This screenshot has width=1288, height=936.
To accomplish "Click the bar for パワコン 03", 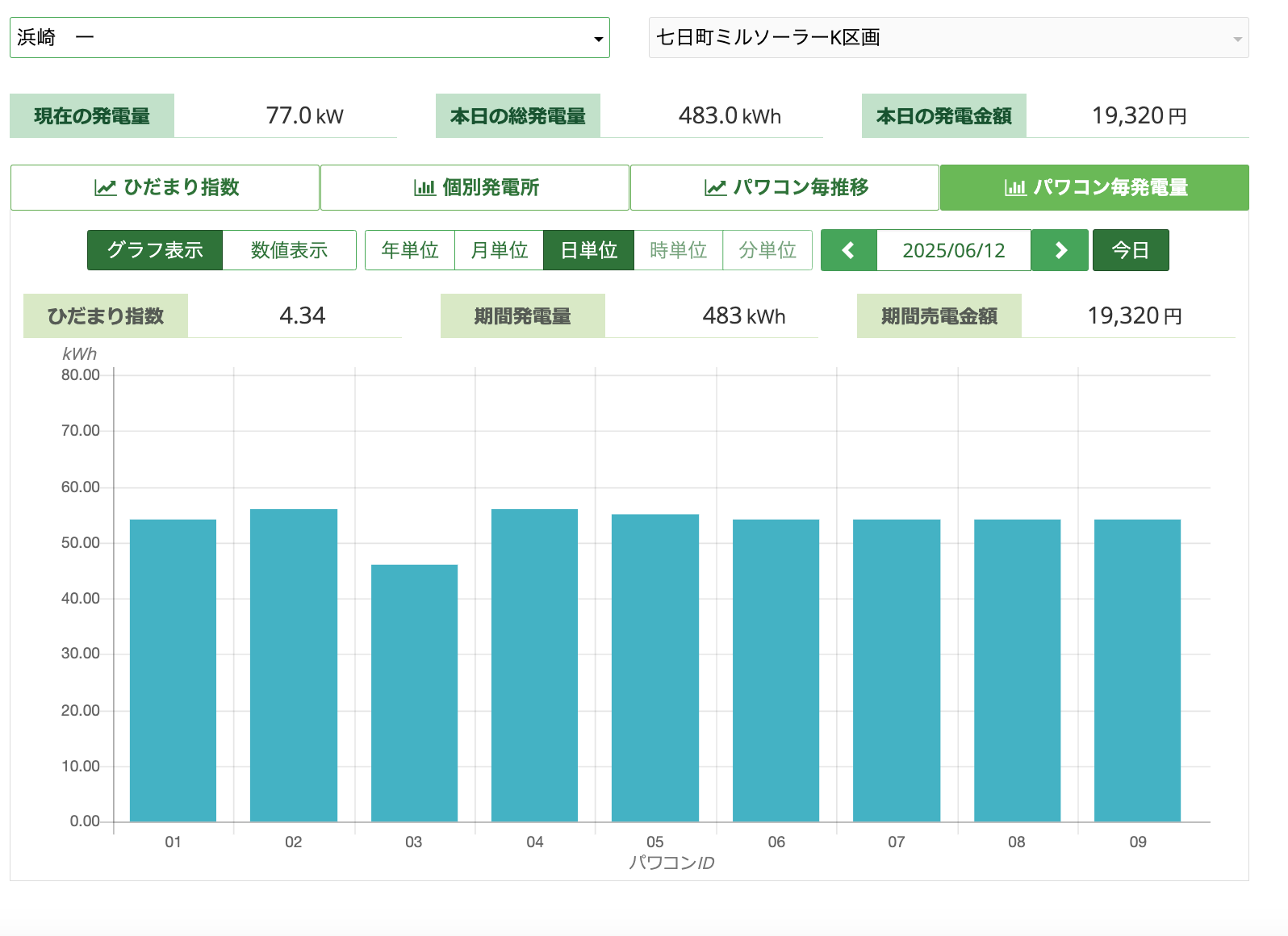I will point(414,693).
